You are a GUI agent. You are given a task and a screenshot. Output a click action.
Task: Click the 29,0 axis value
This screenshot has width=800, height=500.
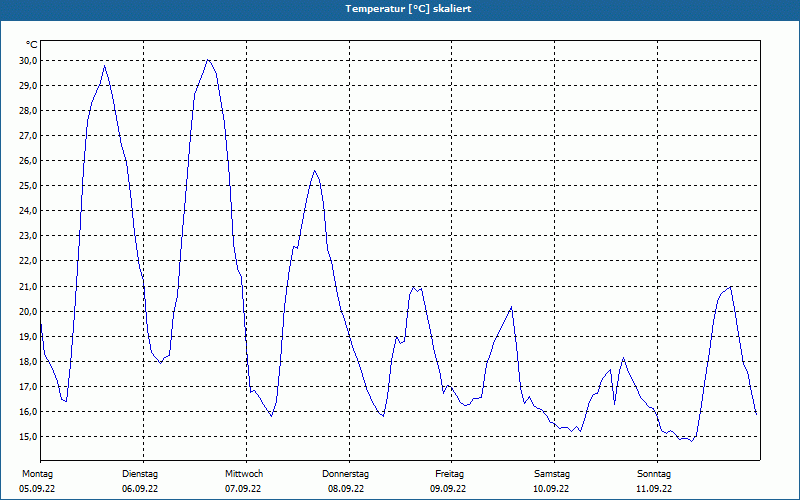pos(28,86)
